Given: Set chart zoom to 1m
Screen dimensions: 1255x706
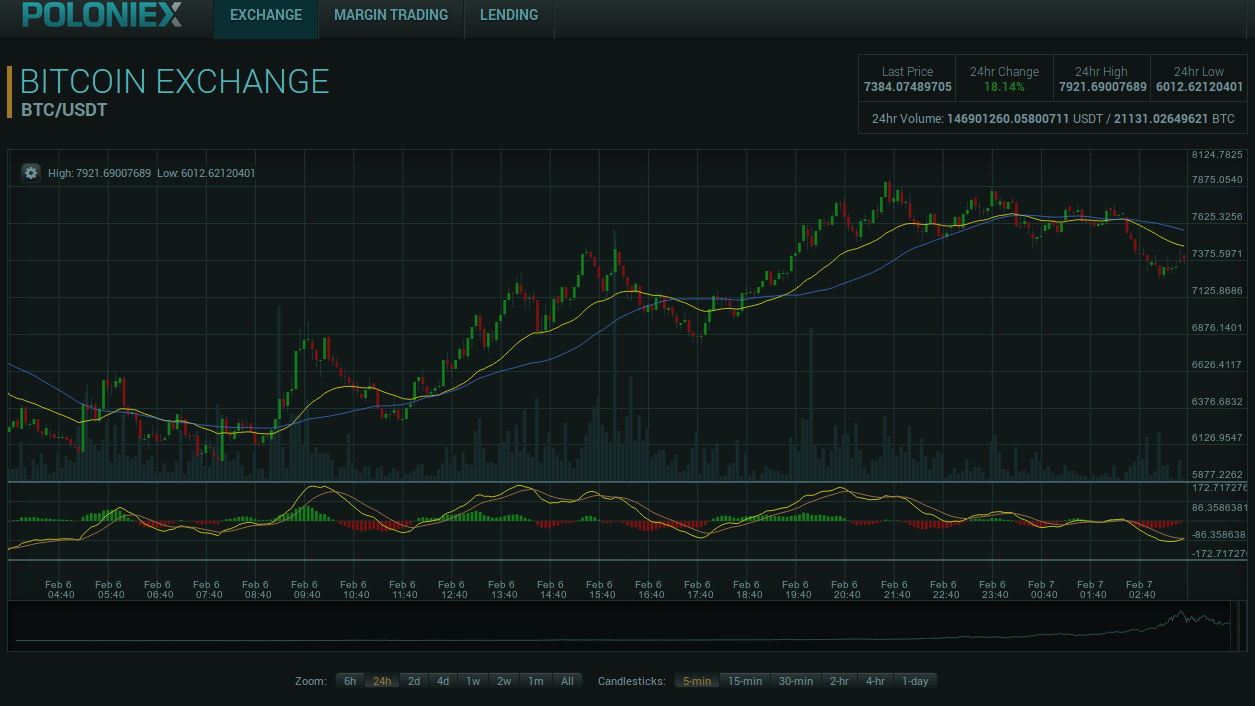Looking at the screenshot, I should [536, 681].
